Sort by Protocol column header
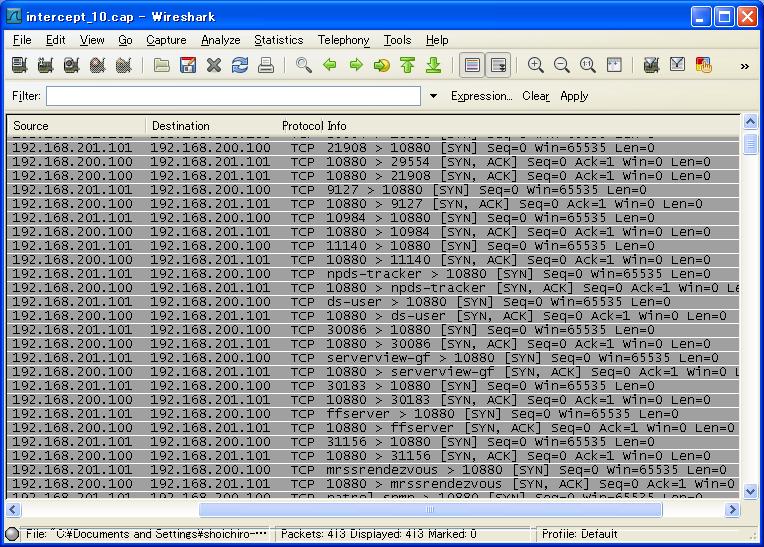 coord(303,126)
